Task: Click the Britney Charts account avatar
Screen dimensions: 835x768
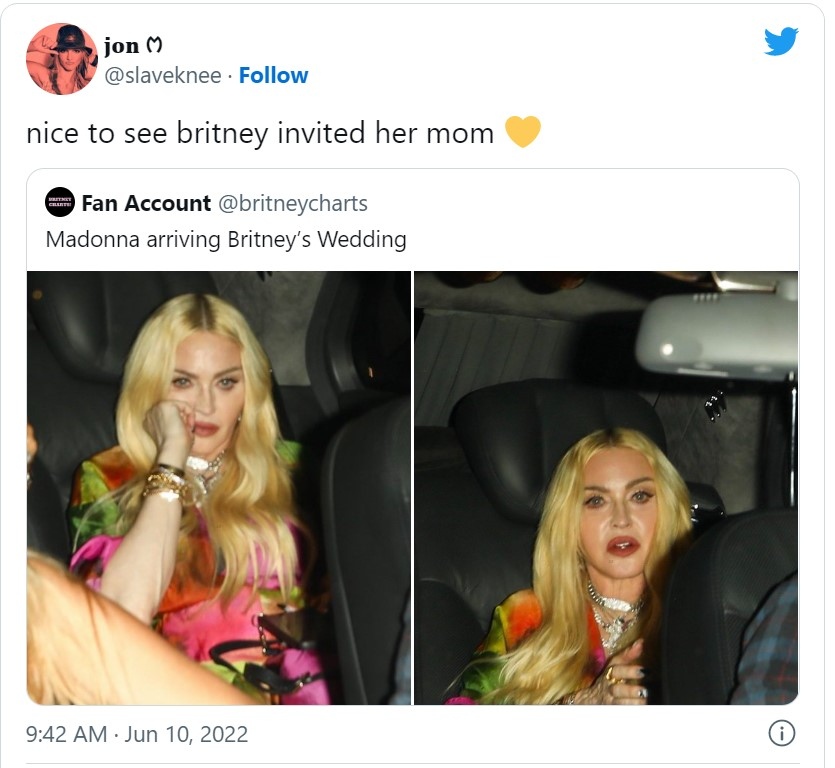Action: coord(60,203)
